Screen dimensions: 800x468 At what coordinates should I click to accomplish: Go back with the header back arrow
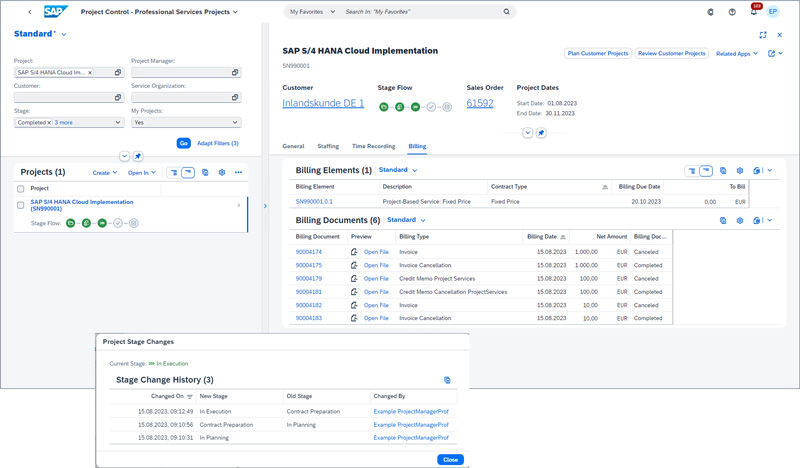point(30,12)
